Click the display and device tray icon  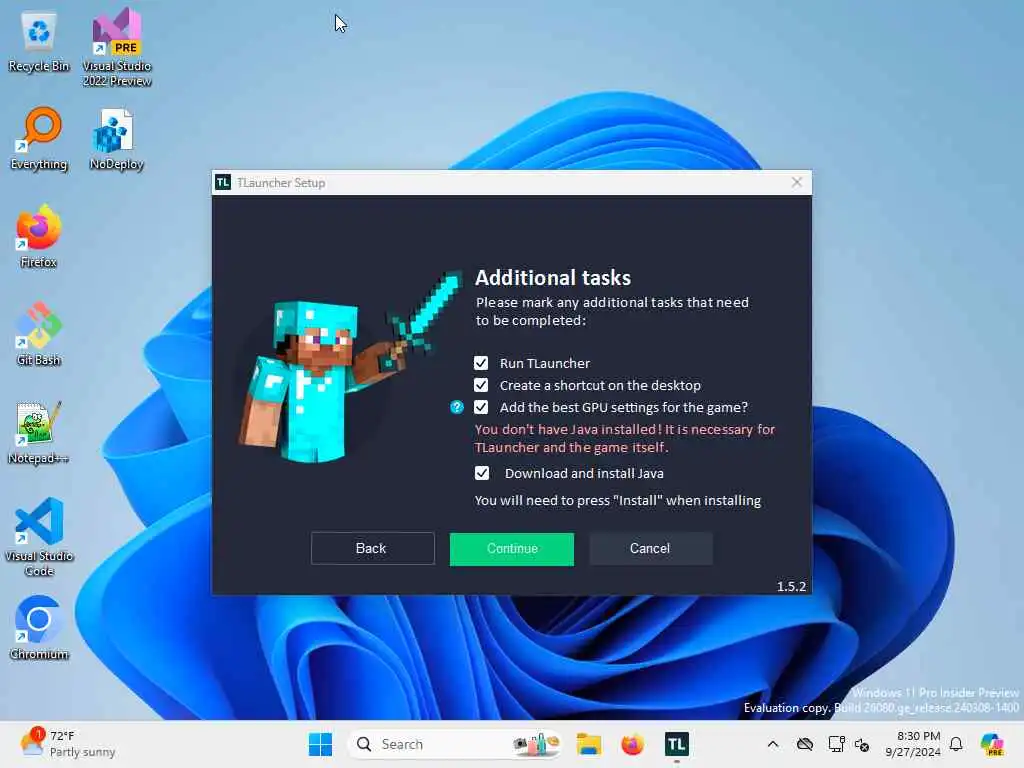tap(835, 744)
